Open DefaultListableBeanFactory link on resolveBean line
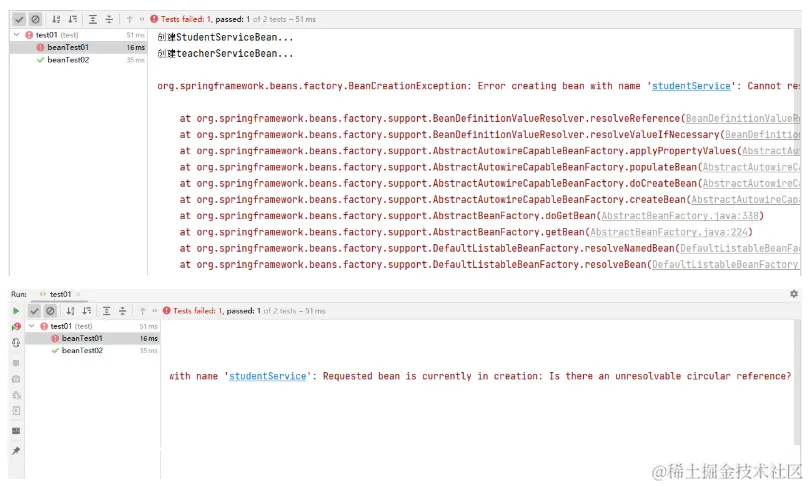This screenshot has height=487, width=809. point(725,265)
